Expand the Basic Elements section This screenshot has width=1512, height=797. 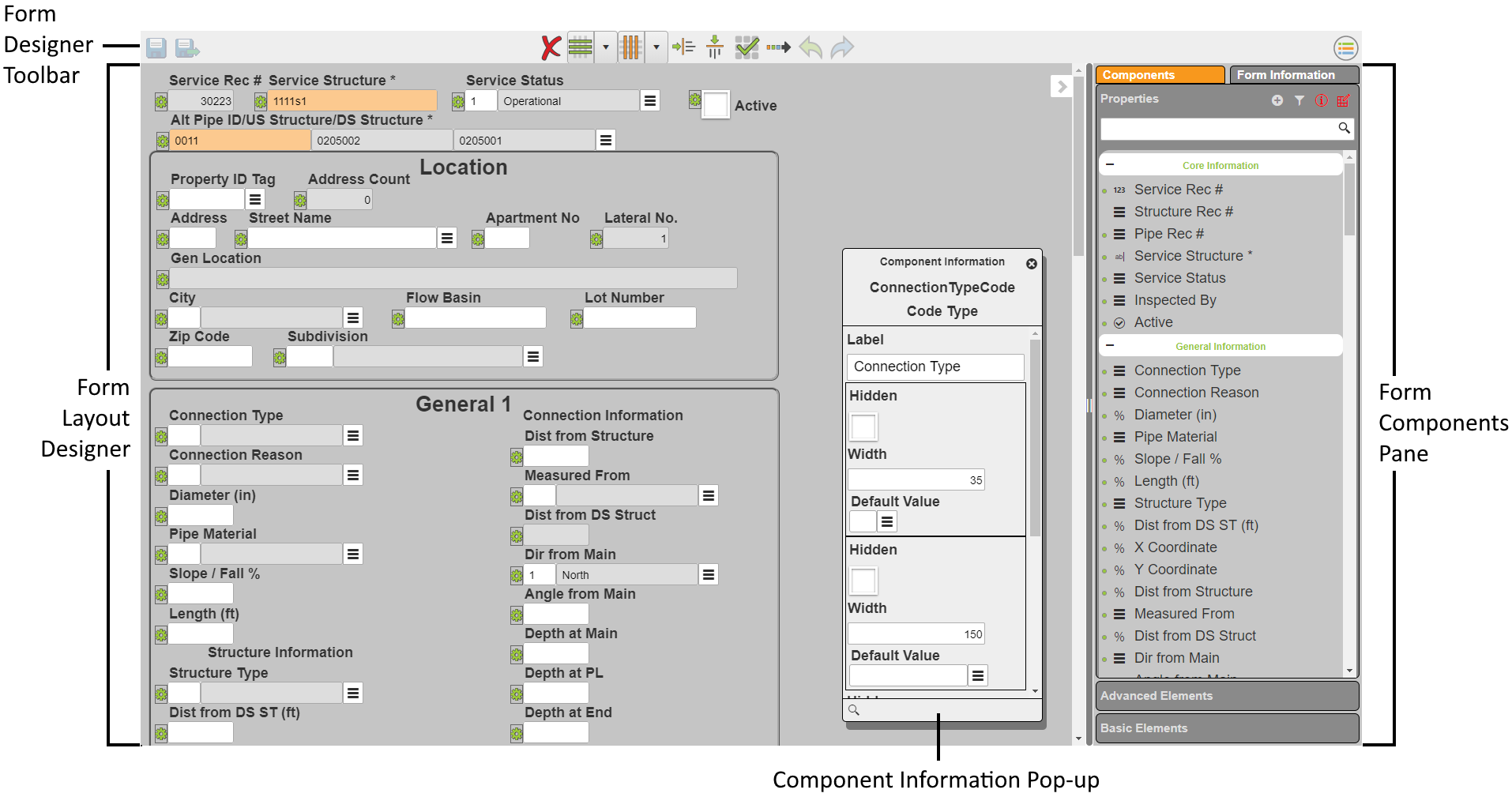point(1227,728)
